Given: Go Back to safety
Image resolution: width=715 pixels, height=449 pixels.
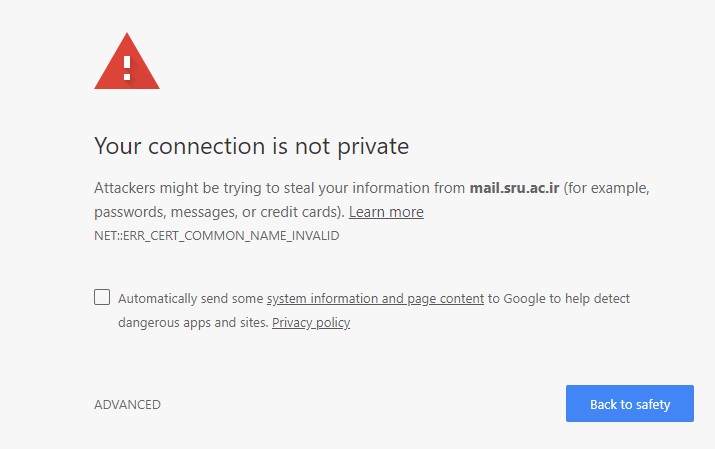Looking at the screenshot, I should tap(630, 403).
